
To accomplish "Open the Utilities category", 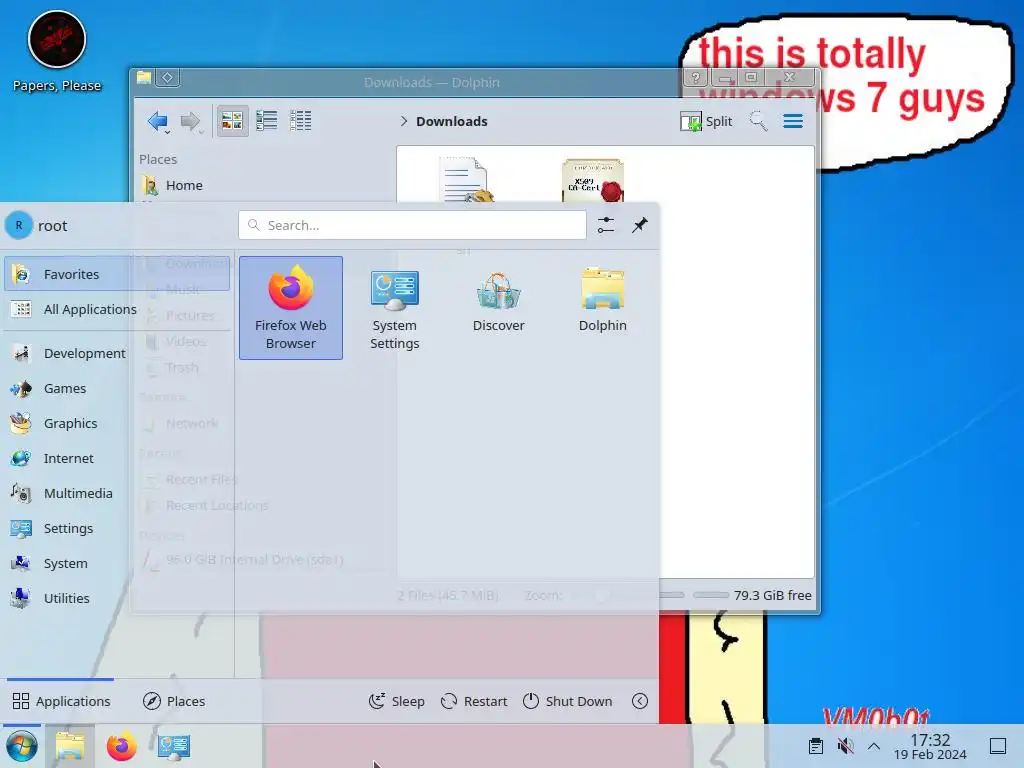I will pos(117,598).
